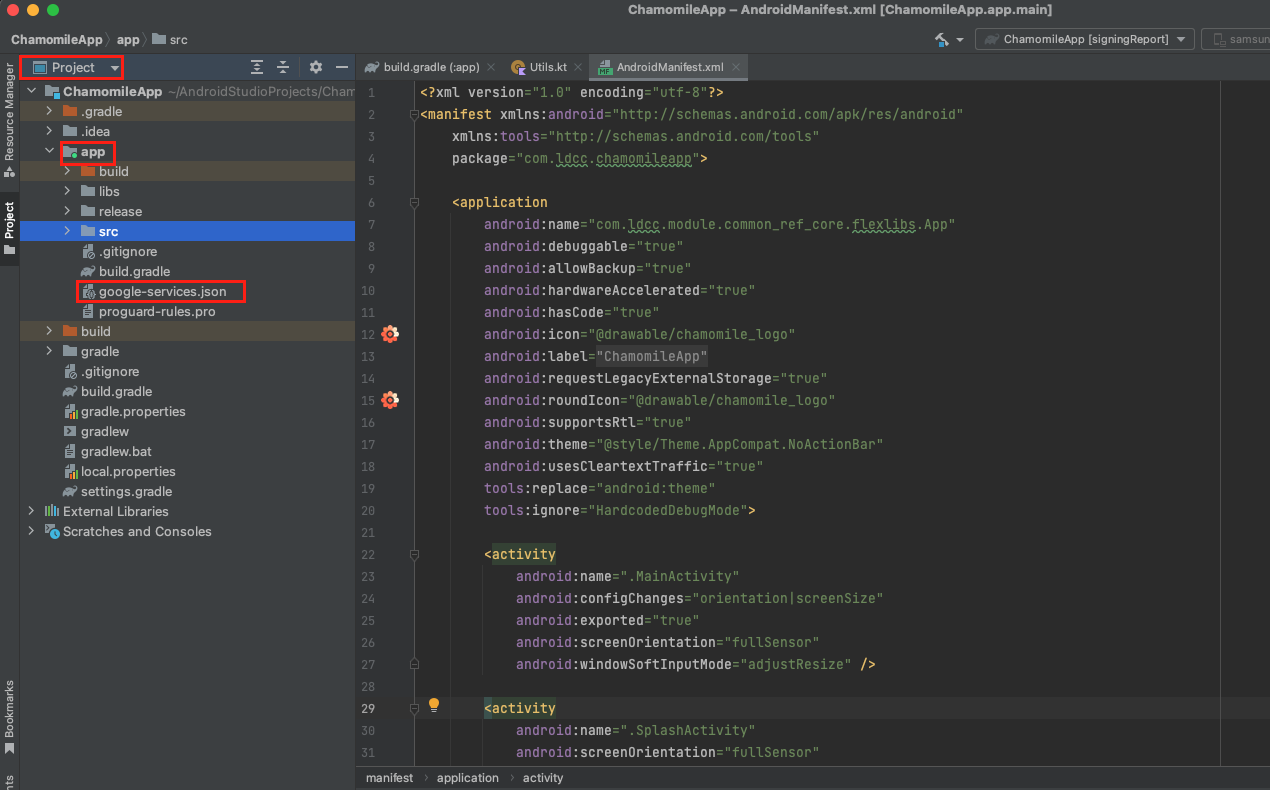Open Project panel settings gear
The height and width of the screenshot is (790, 1270).
(x=316, y=67)
